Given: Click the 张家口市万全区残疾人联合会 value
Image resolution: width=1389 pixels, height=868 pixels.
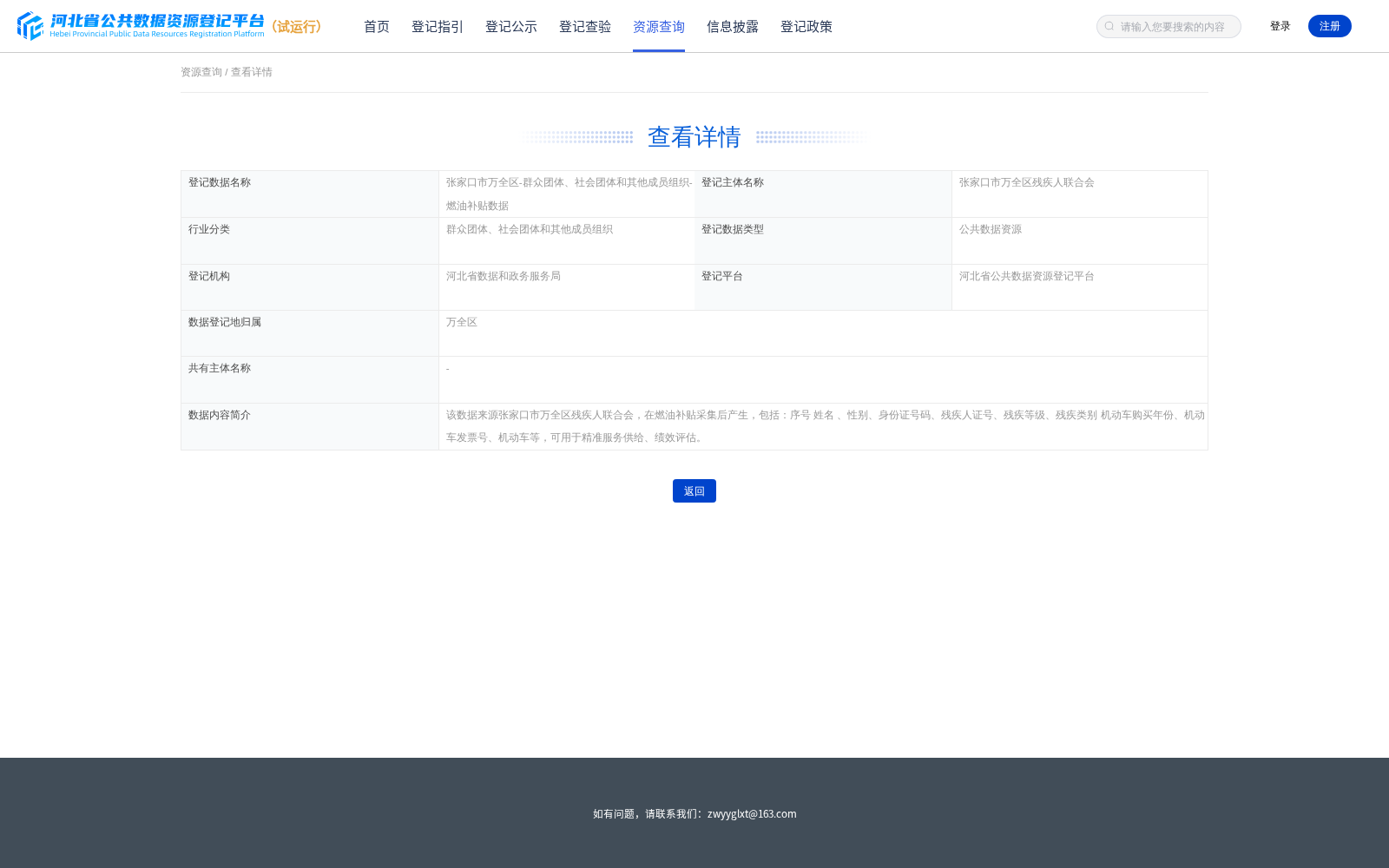Looking at the screenshot, I should [1027, 182].
